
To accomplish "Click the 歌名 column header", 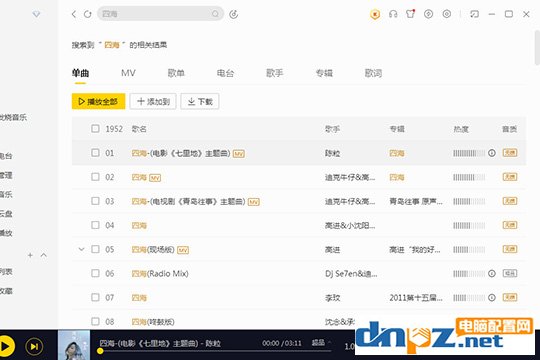I will point(139,129).
